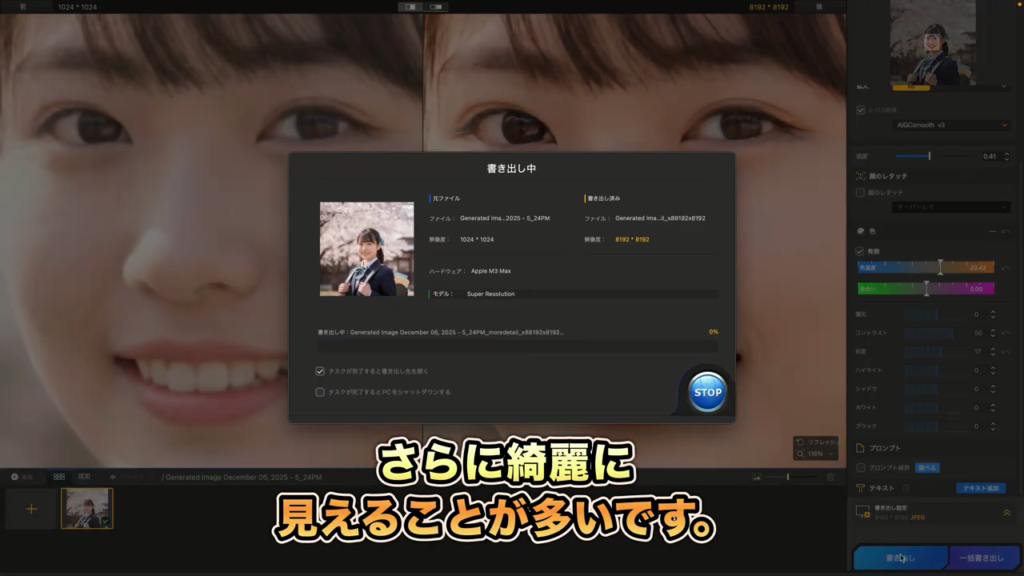This screenshot has height=576, width=1024.
Task: Expand the export settings chevron
Action: click(x=1006, y=512)
